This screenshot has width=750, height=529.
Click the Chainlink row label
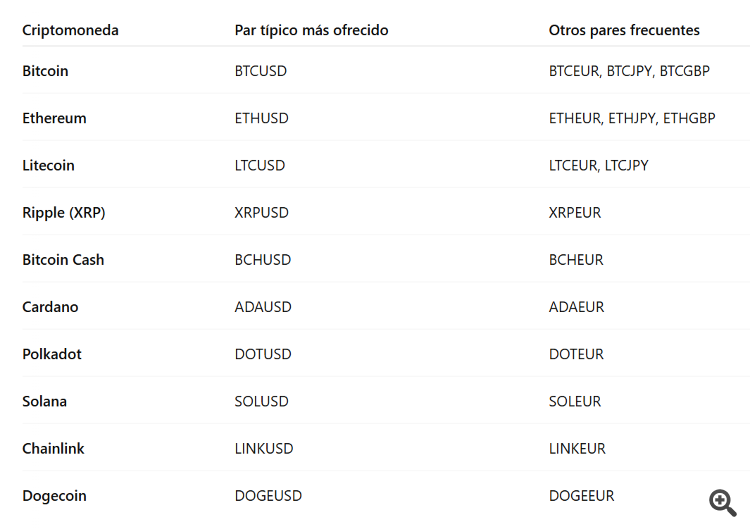coord(53,448)
